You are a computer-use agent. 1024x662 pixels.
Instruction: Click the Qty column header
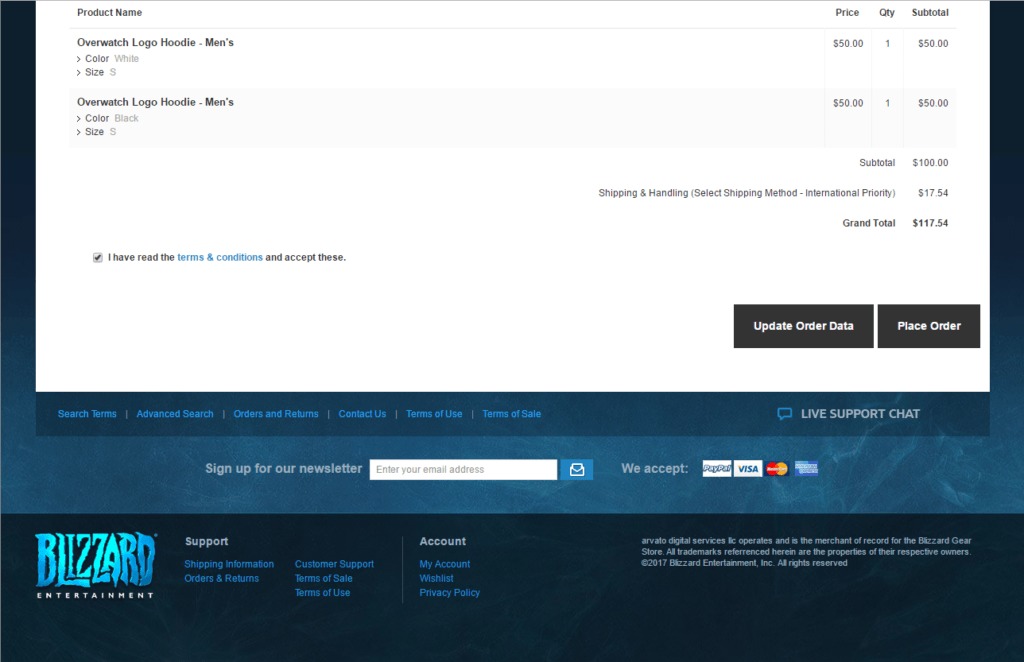click(x=887, y=12)
